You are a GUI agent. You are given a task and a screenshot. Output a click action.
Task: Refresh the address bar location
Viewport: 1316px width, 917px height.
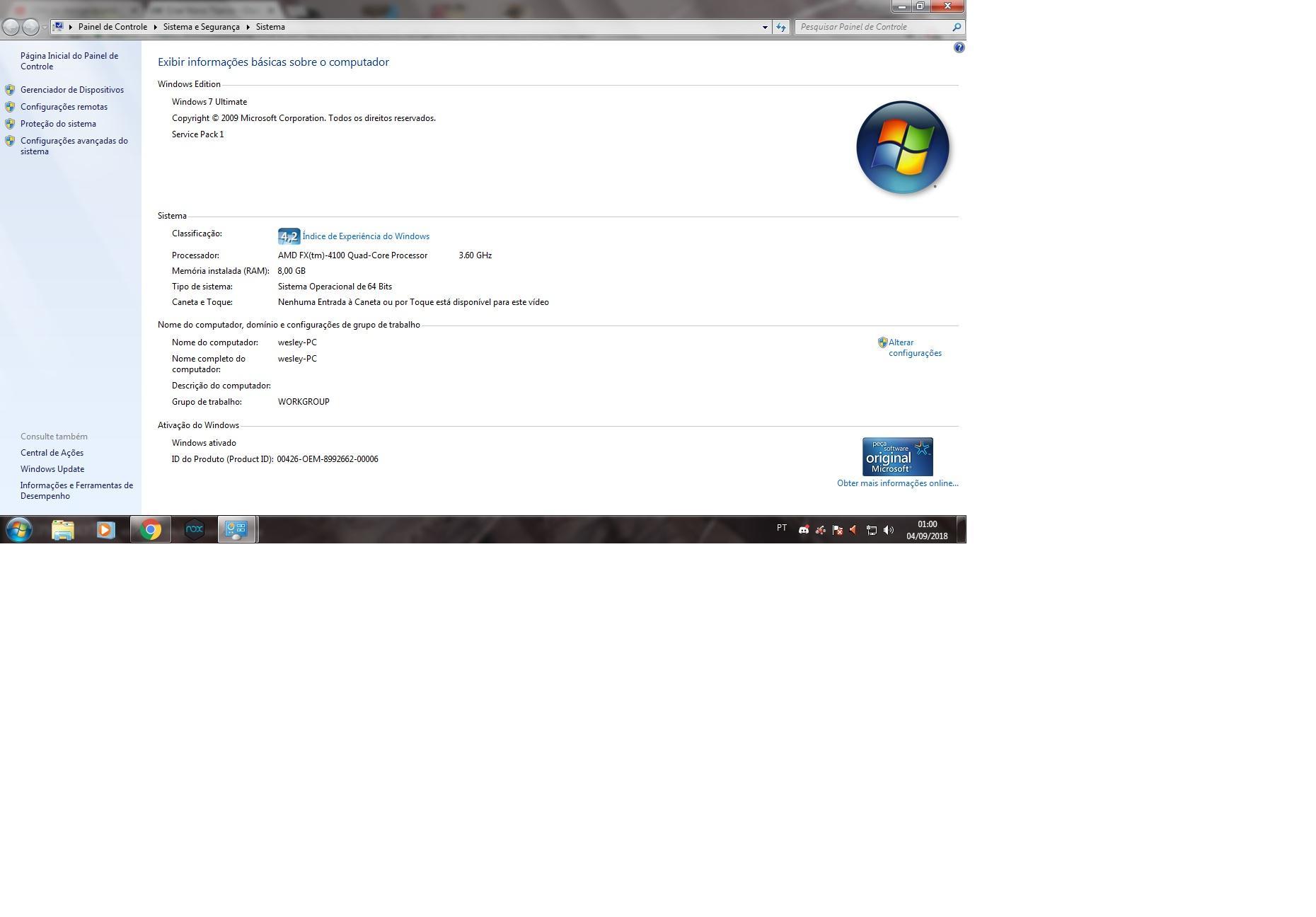coord(781,27)
